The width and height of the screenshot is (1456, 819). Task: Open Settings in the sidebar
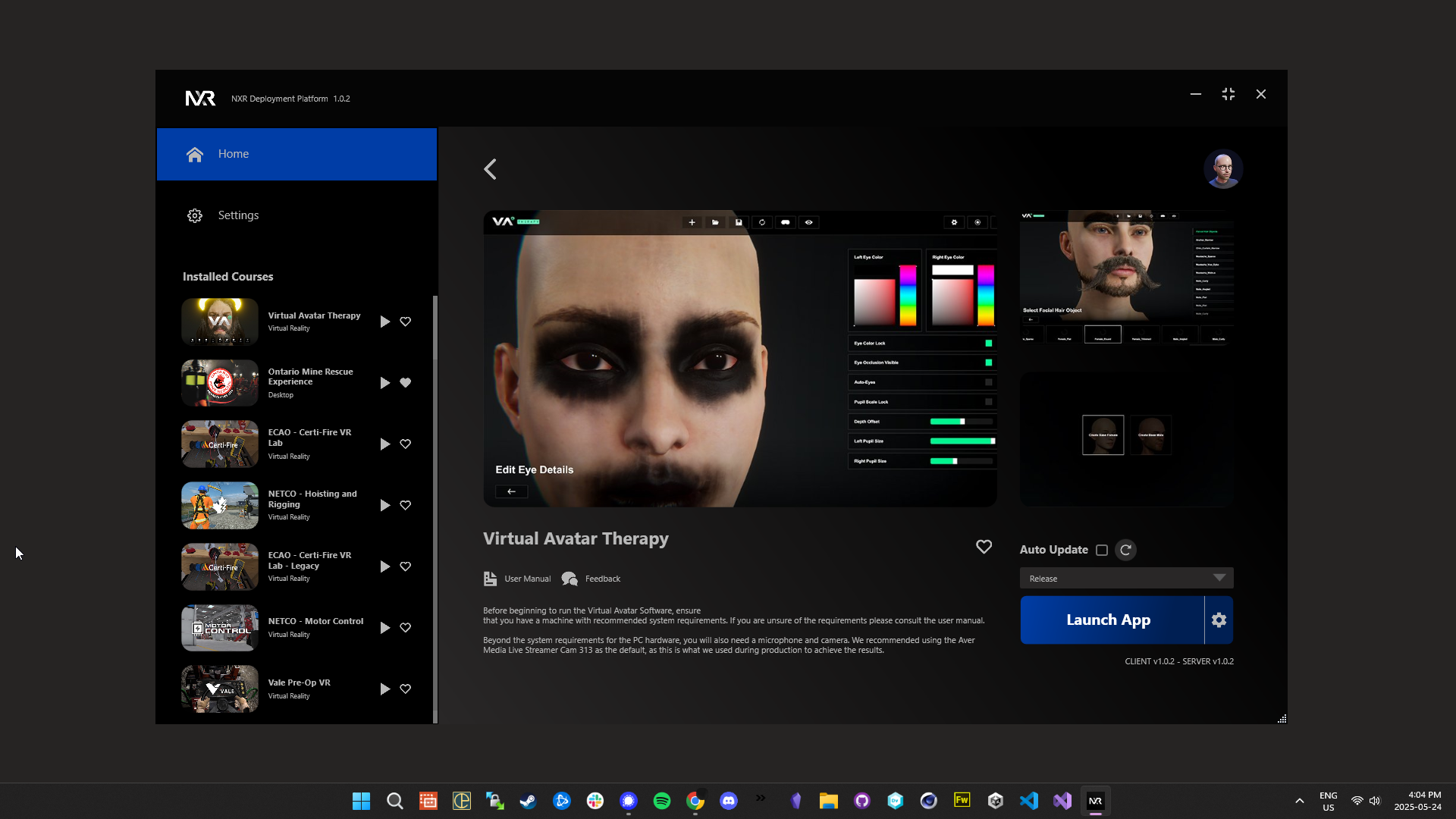(237, 215)
